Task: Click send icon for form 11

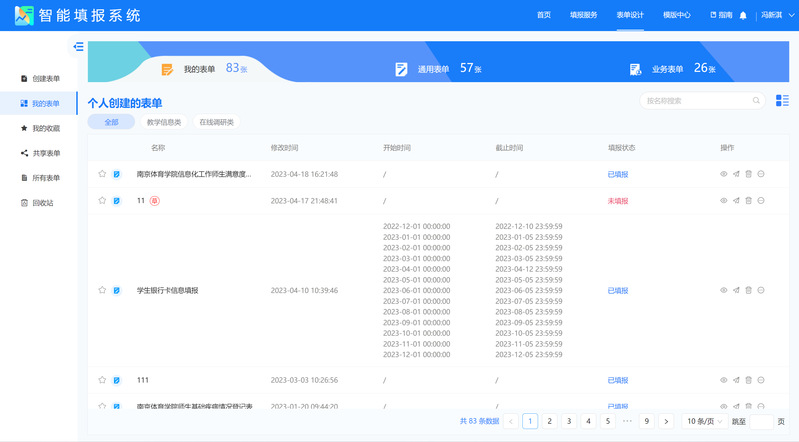Action: tap(736, 200)
